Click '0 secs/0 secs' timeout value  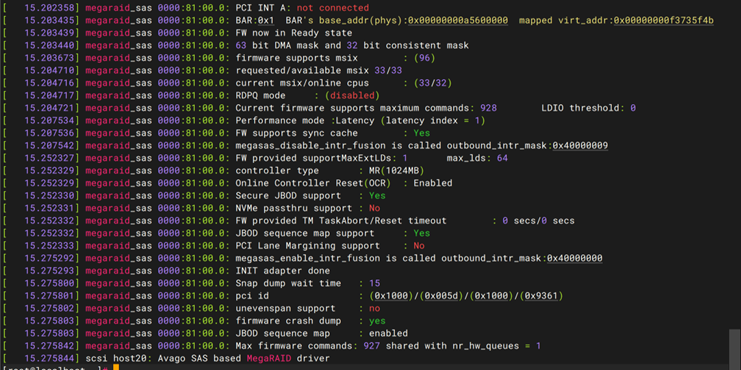click(538, 221)
